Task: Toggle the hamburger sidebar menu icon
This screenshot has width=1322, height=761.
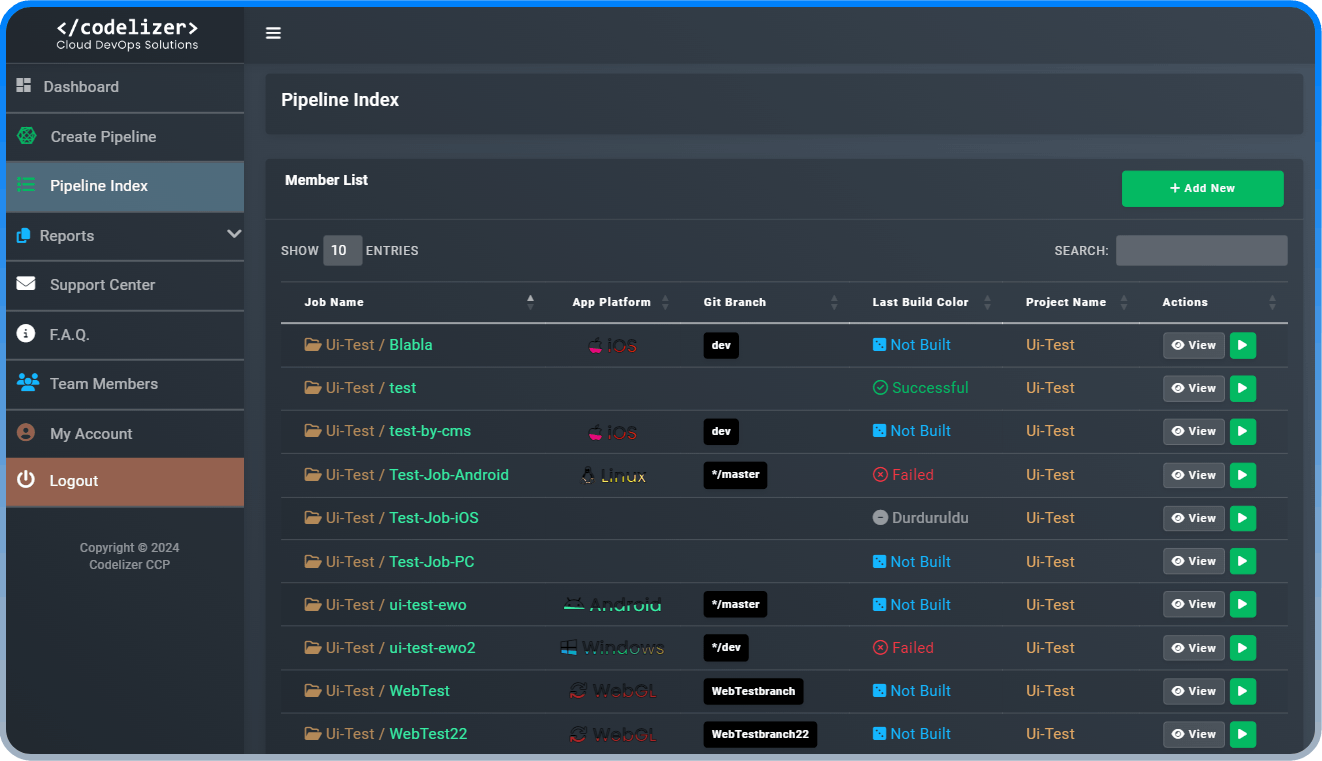Action: [273, 33]
